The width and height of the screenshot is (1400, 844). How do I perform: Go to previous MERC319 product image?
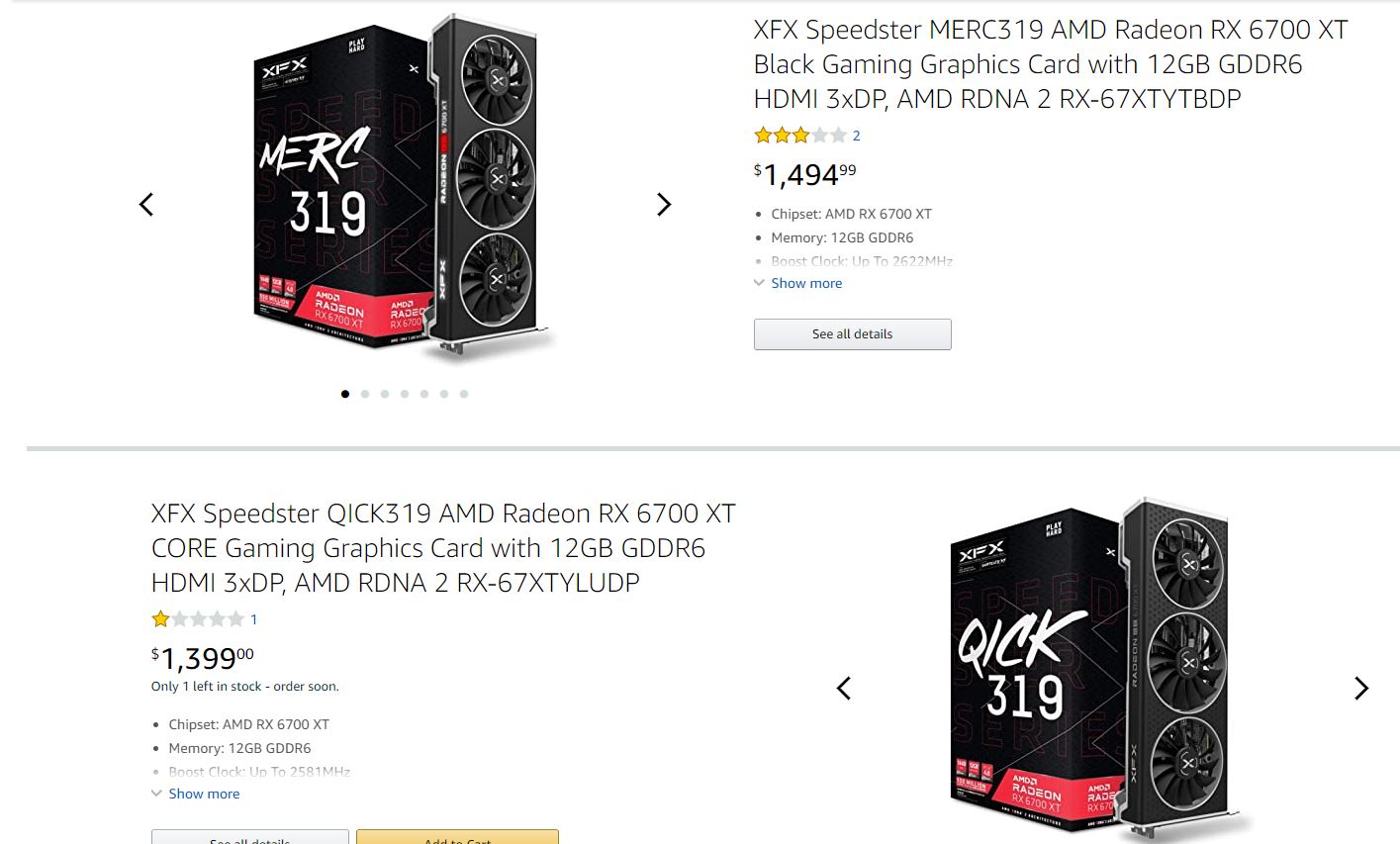146,205
